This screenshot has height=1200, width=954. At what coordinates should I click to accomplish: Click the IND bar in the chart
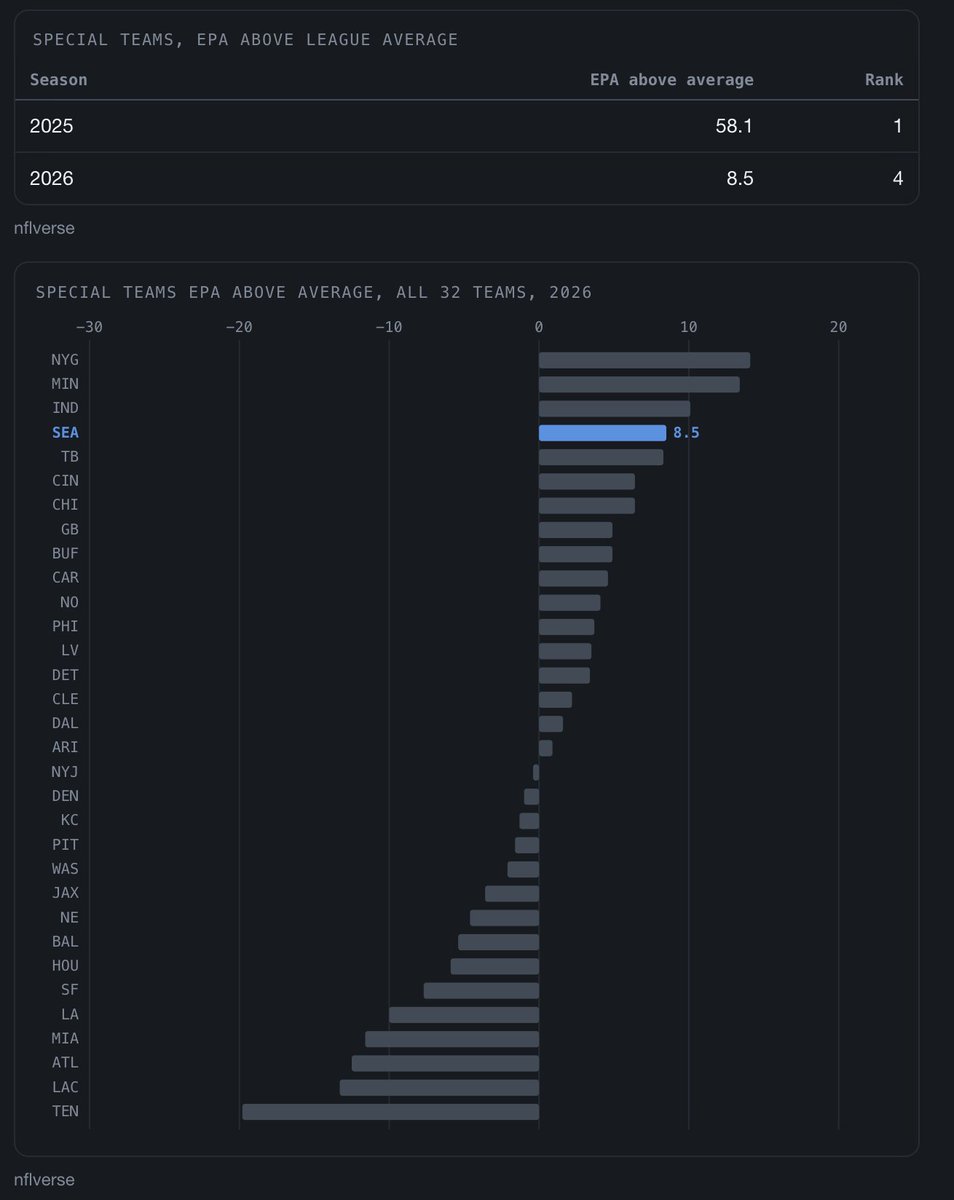(614, 408)
